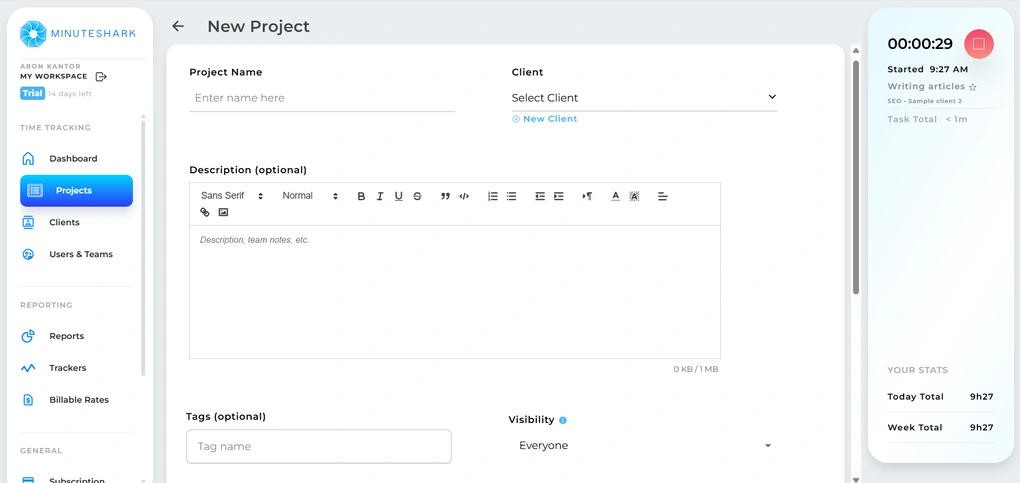The height and width of the screenshot is (483, 1020).
Task: Insert a code block
Action: [x=464, y=196]
